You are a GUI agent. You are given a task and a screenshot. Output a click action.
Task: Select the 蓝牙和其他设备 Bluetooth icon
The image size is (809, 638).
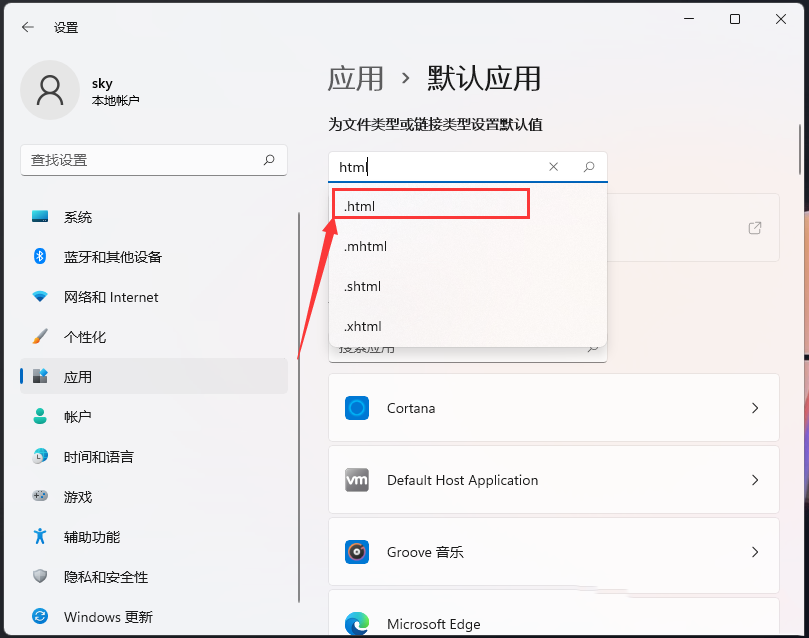coord(40,256)
